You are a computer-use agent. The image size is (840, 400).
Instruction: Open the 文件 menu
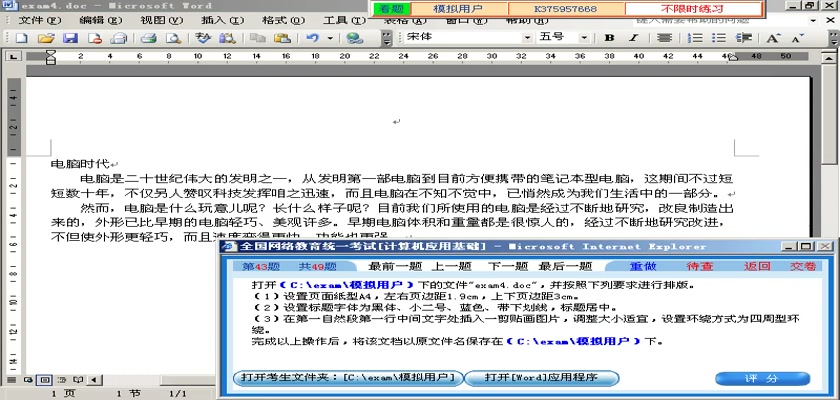tap(40, 20)
